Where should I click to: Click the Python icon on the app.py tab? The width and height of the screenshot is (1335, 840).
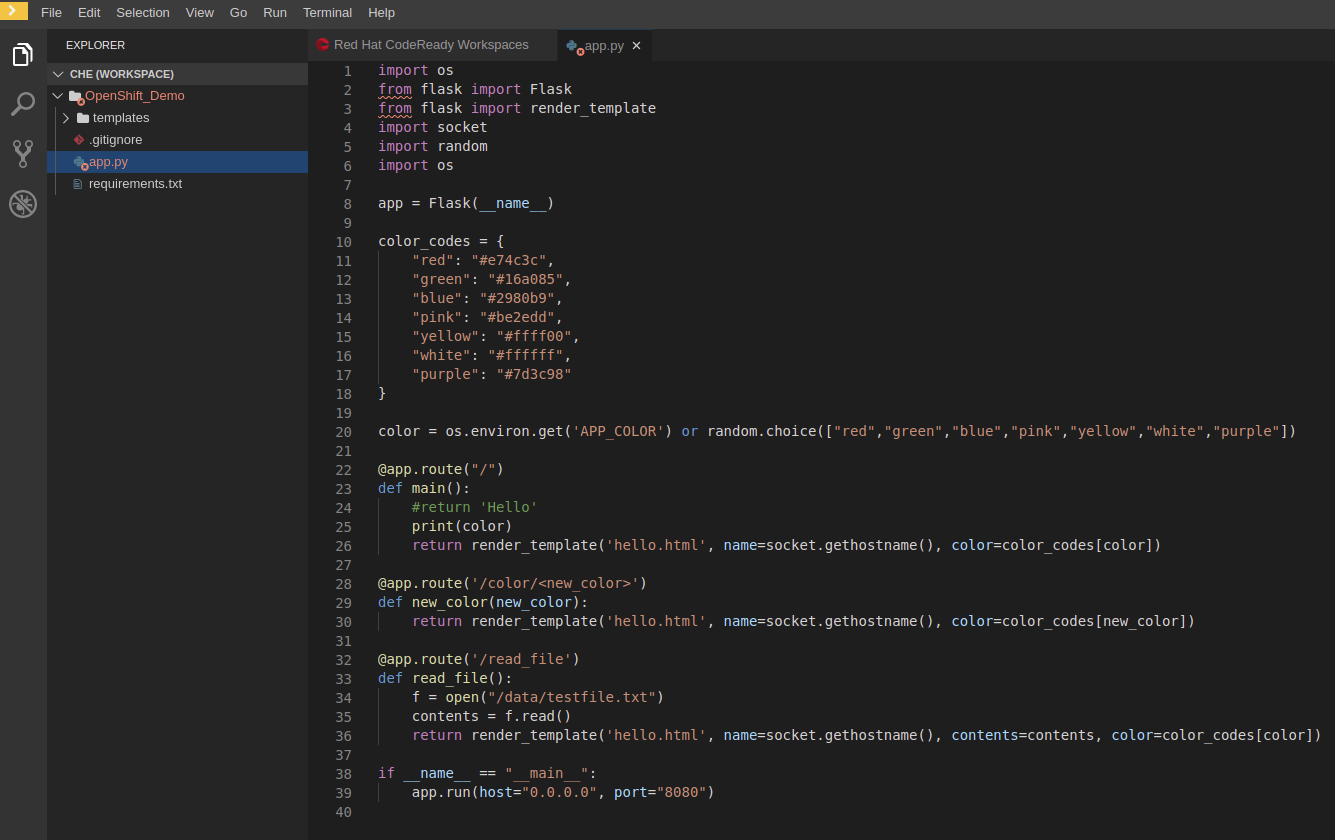[x=573, y=45]
